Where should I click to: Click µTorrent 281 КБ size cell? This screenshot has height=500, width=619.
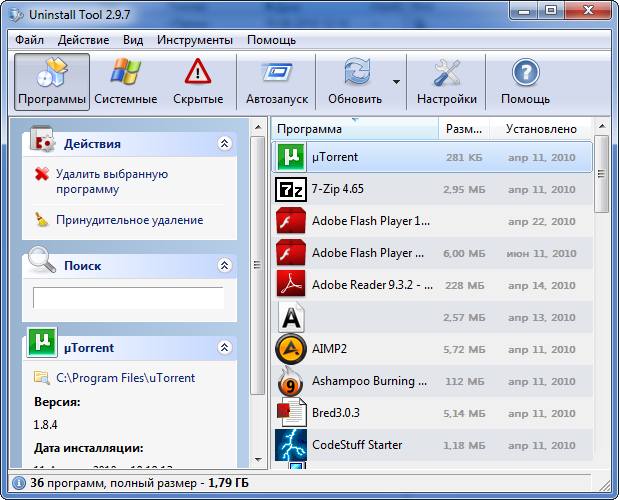coord(464,157)
